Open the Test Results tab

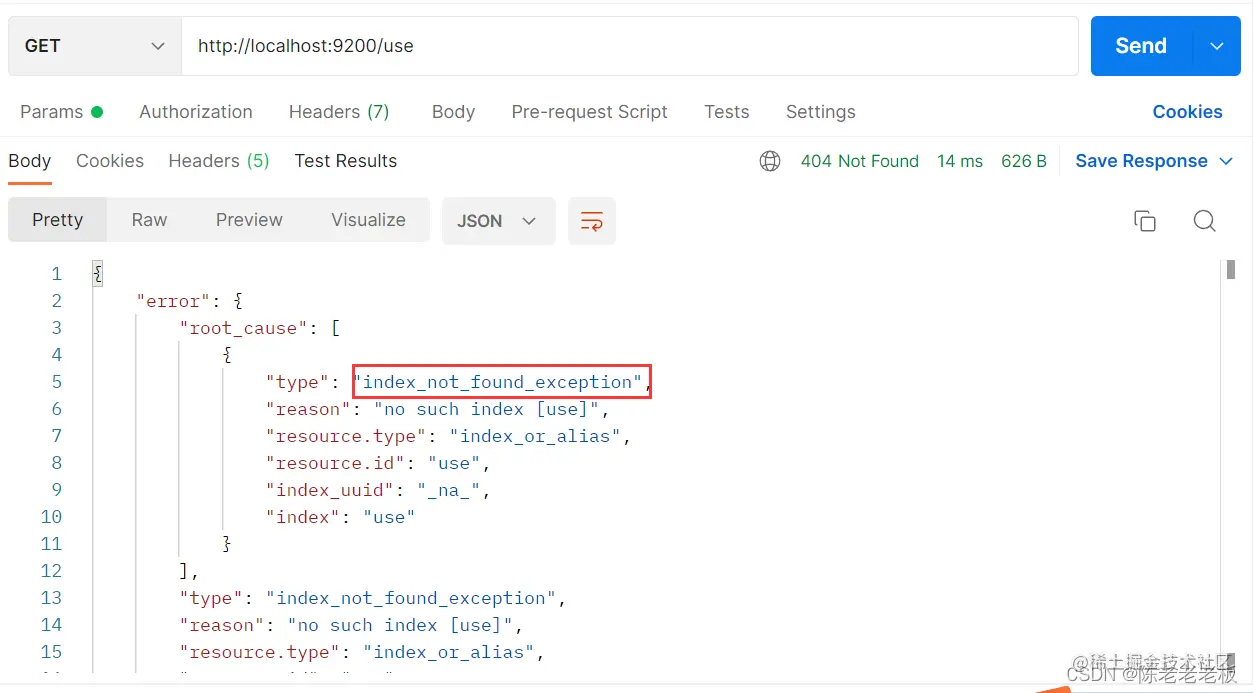click(345, 161)
